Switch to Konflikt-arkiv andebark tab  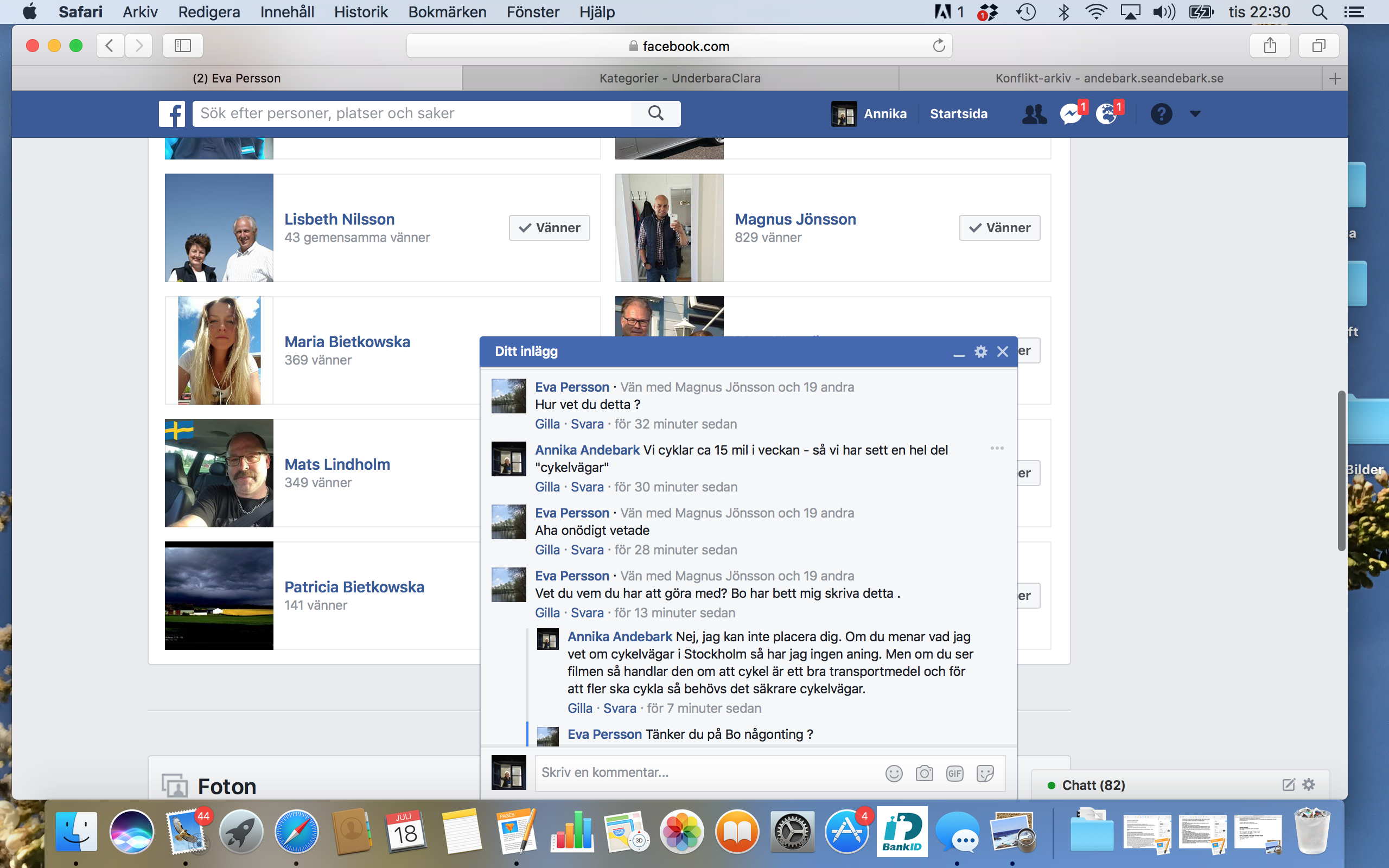point(1109,79)
